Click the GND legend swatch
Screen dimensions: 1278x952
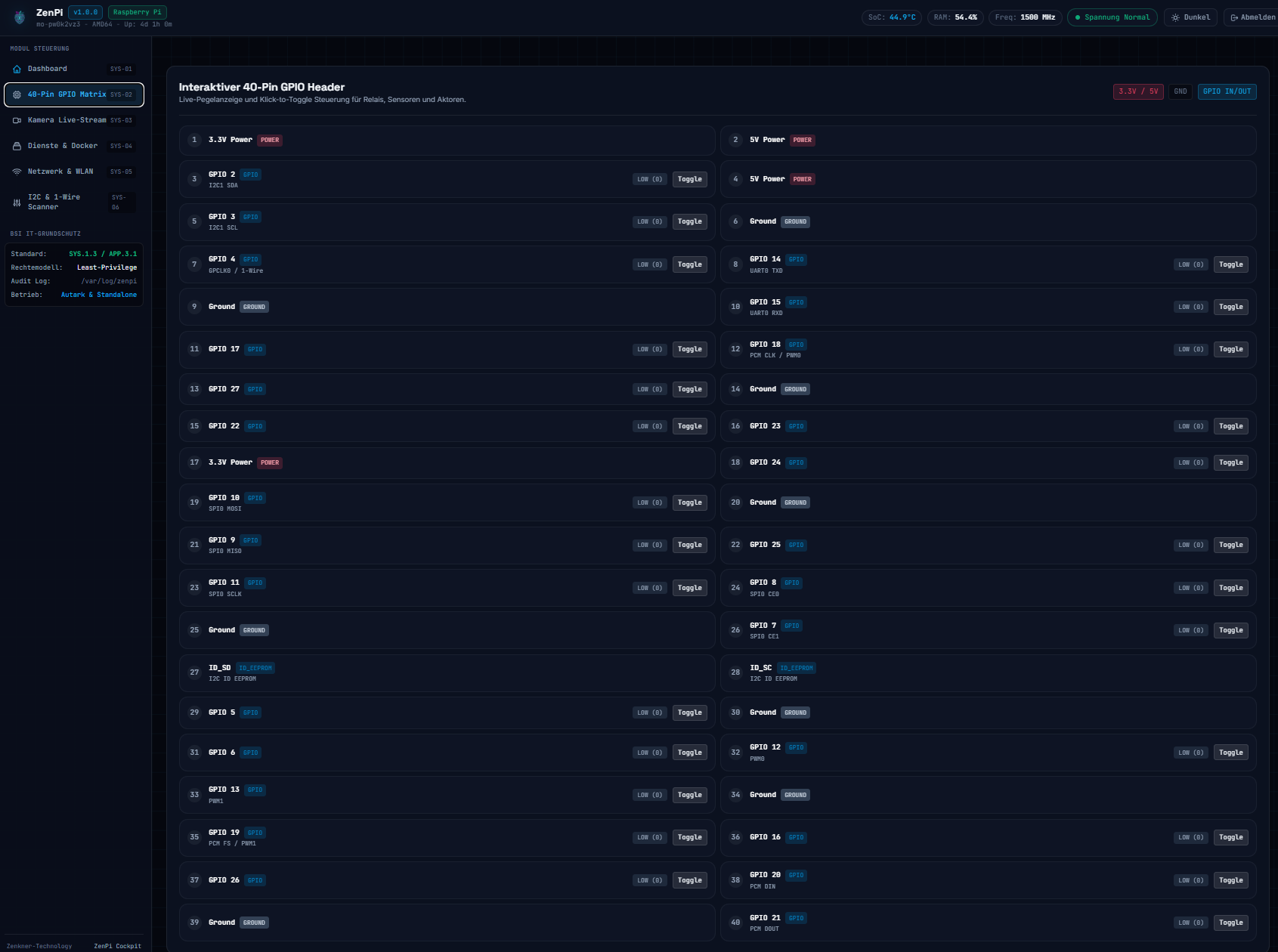(1181, 91)
